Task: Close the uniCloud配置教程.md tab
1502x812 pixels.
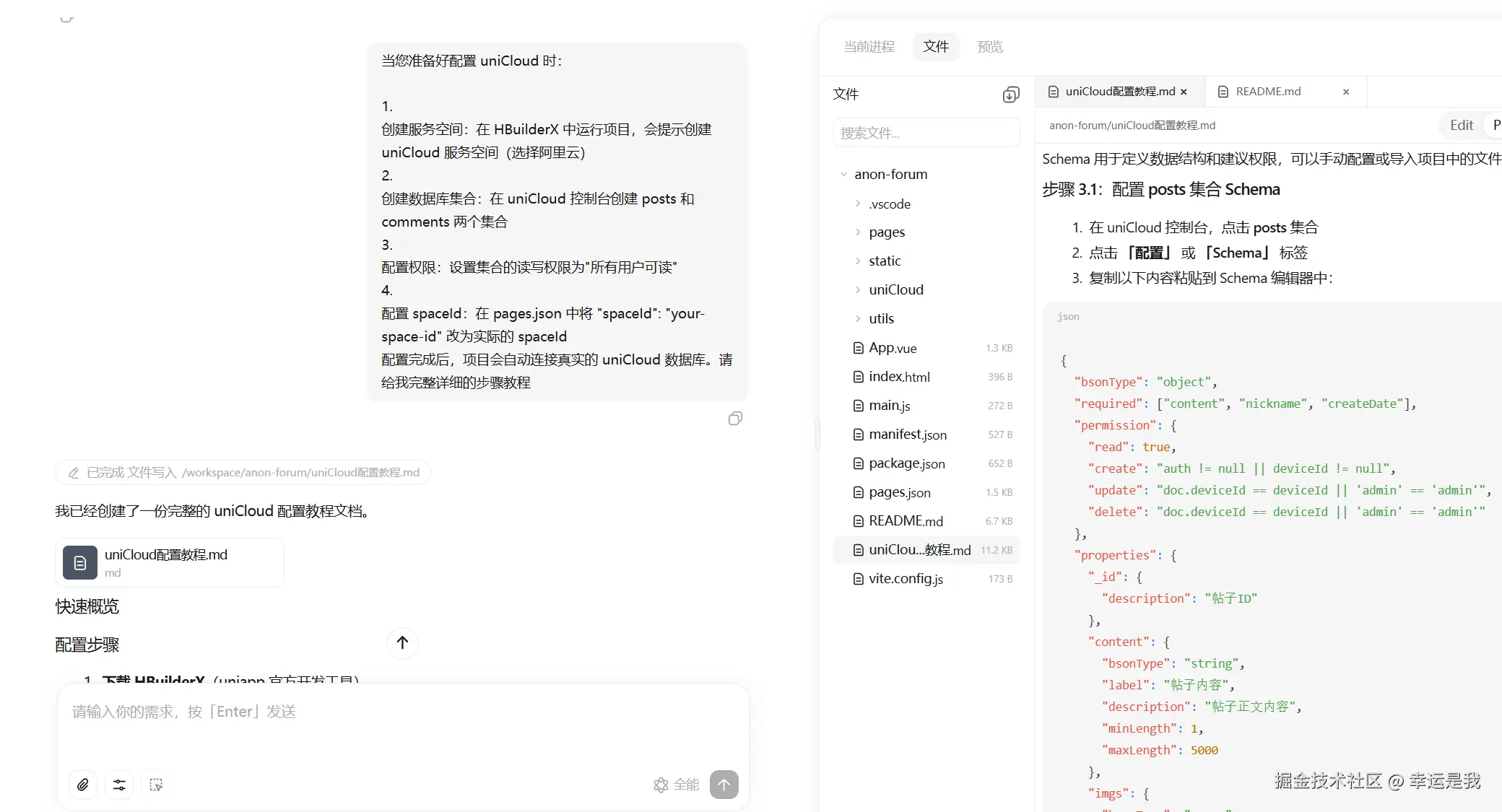Action: pos(1184,92)
